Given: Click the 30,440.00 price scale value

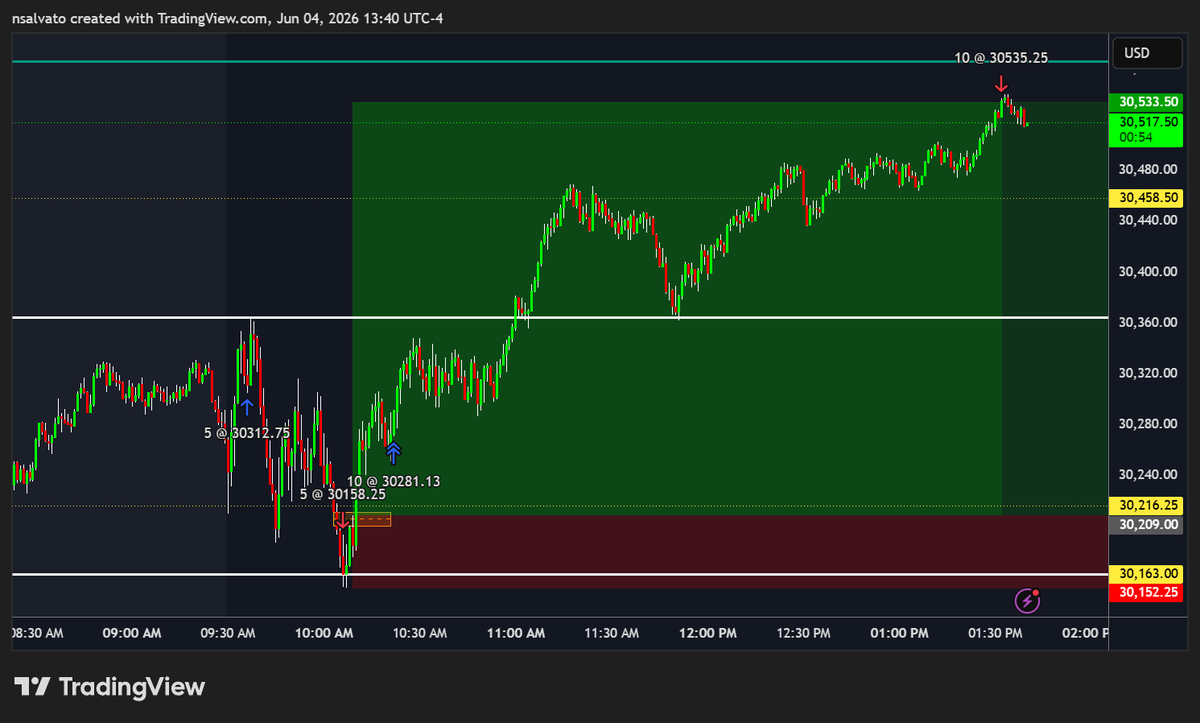Looking at the screenshot, I should tap(1146, 220).
